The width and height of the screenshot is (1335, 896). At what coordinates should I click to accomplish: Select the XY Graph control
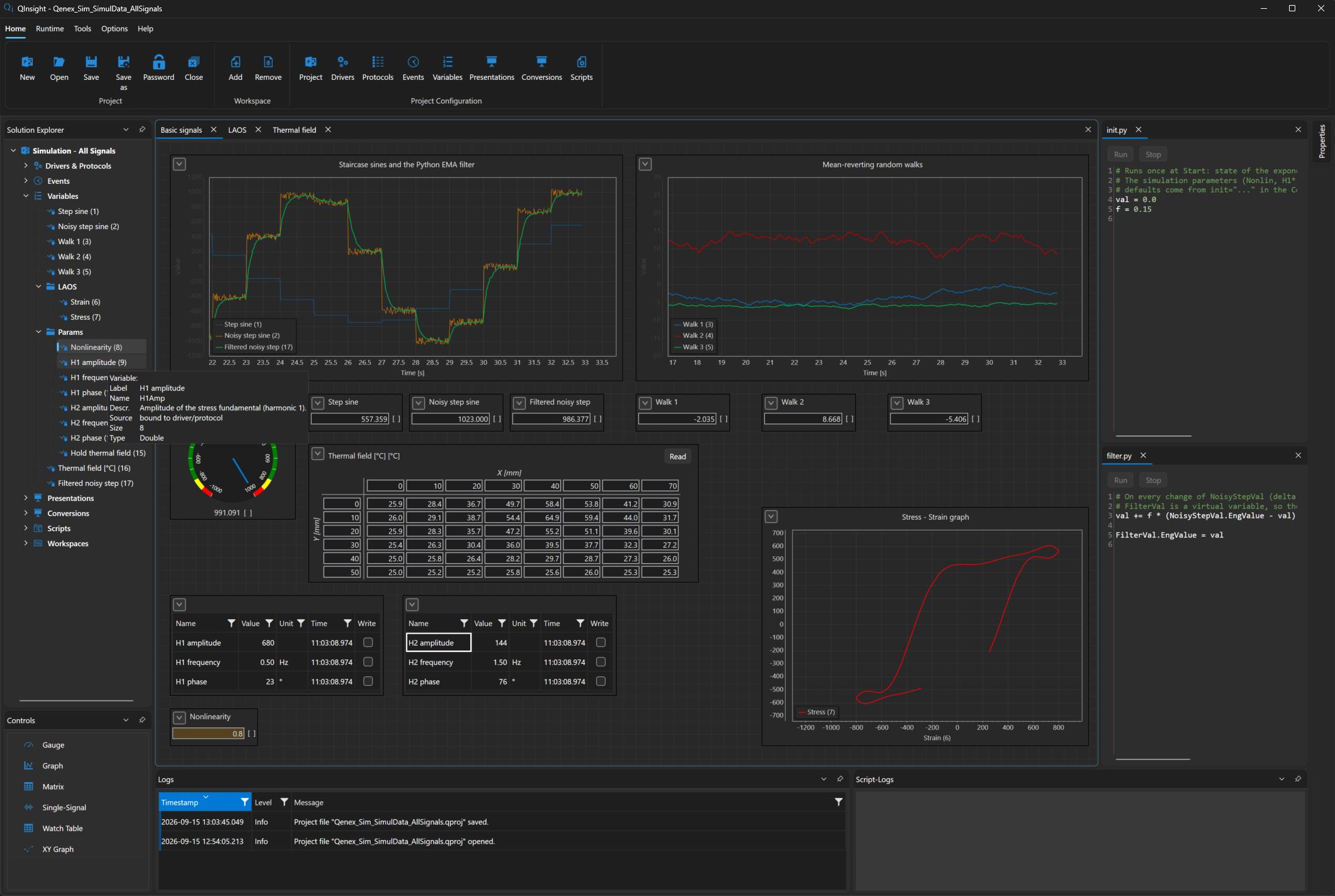[x=58, y=849]
